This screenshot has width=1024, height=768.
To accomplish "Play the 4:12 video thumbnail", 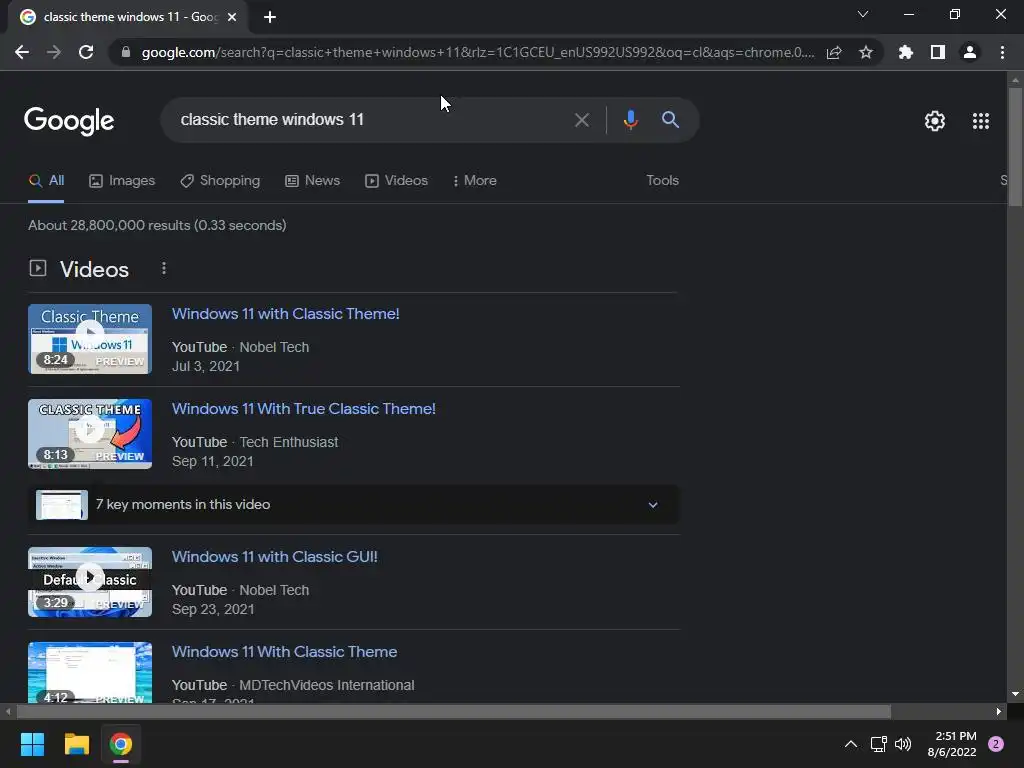I will [x=90, y=673].
